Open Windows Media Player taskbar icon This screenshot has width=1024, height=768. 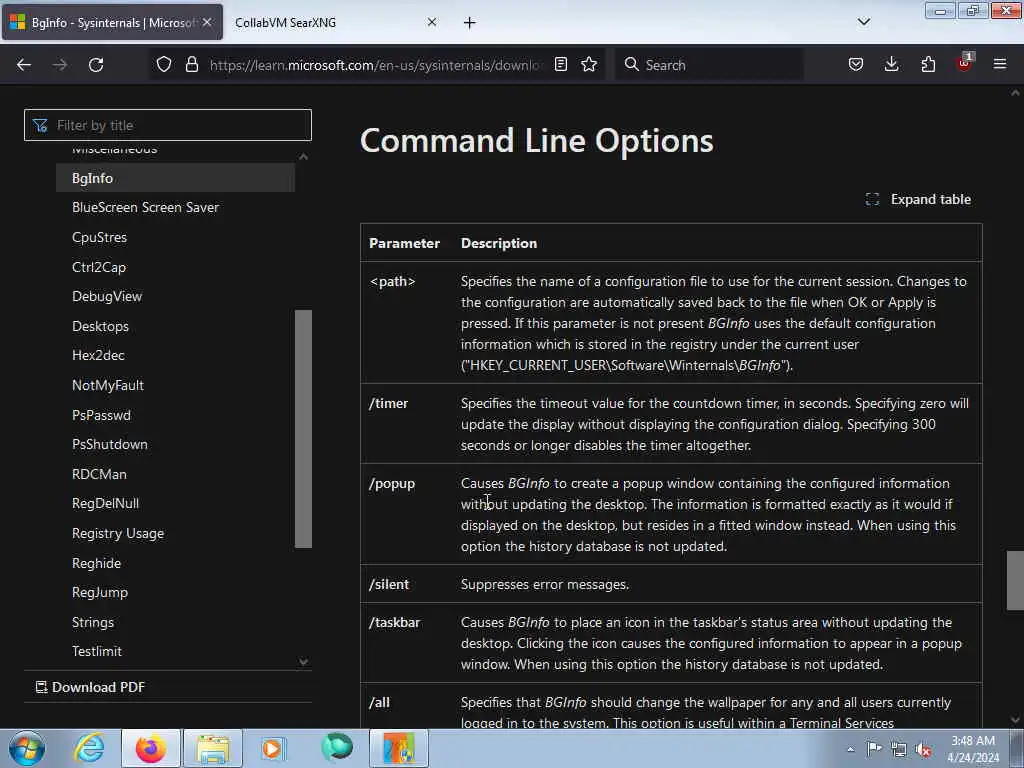click(x=273, y=748)
